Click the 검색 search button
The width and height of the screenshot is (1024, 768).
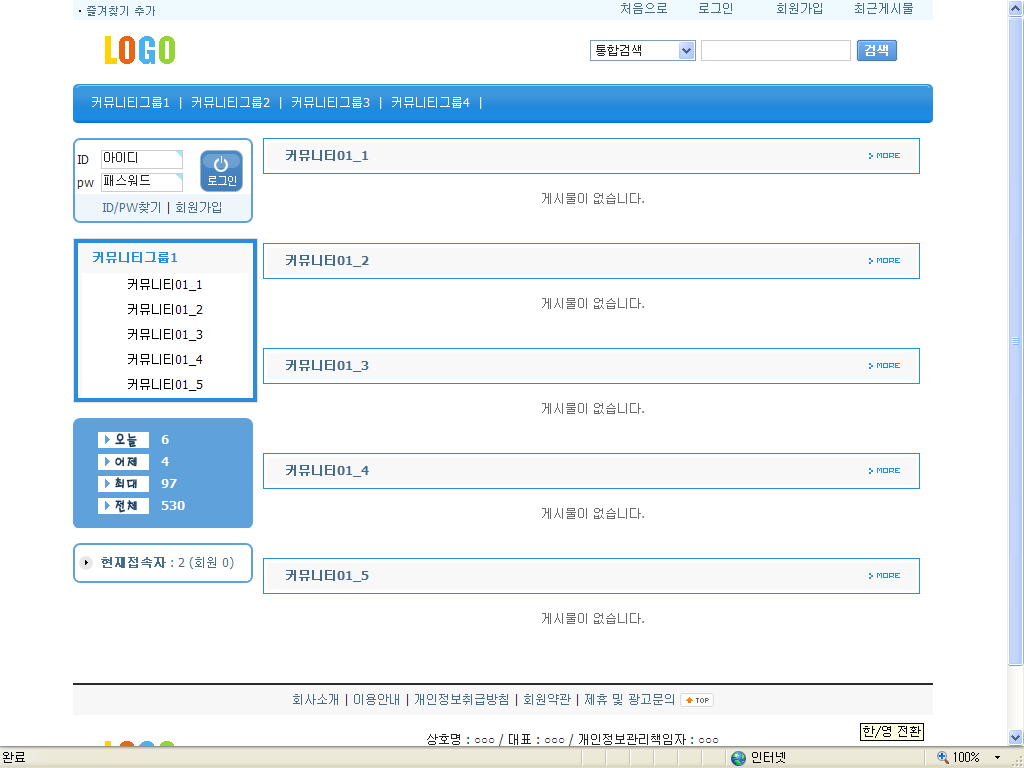pyautogui.click(x=876, y=50)
